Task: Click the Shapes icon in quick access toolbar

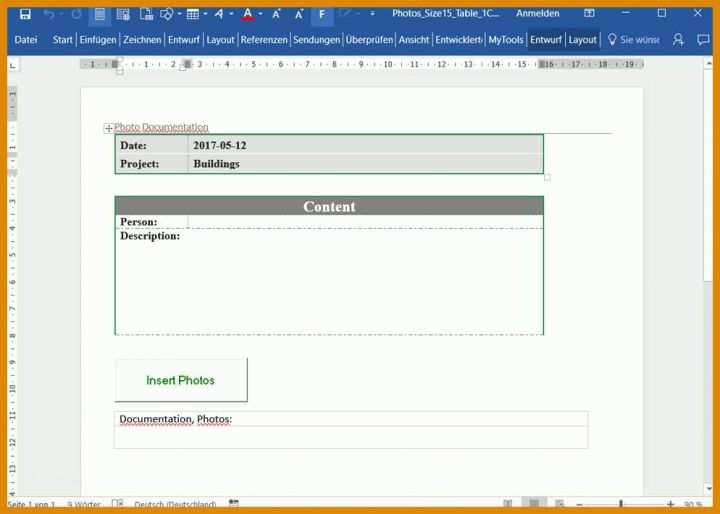Action: (166, 14)
